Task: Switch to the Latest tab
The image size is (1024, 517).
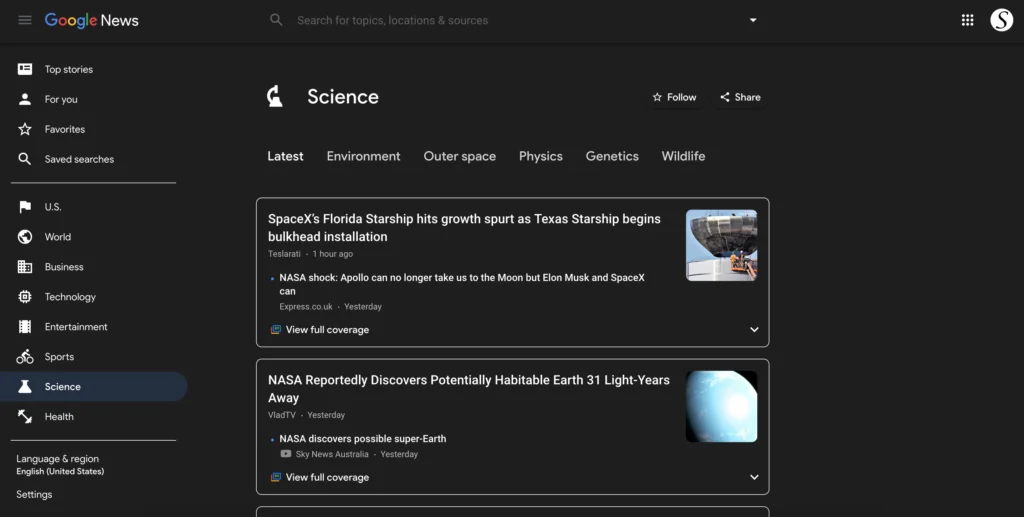Action: tap(285, 156)
